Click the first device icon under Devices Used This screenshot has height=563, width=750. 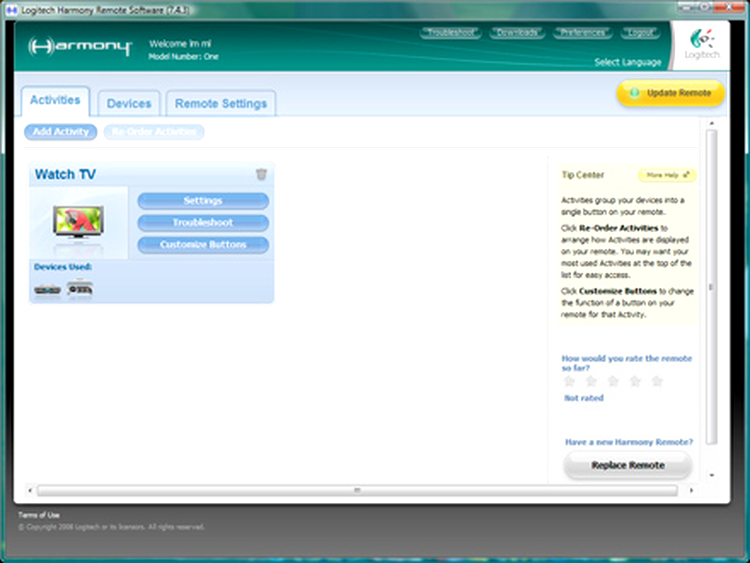point(47,289)
